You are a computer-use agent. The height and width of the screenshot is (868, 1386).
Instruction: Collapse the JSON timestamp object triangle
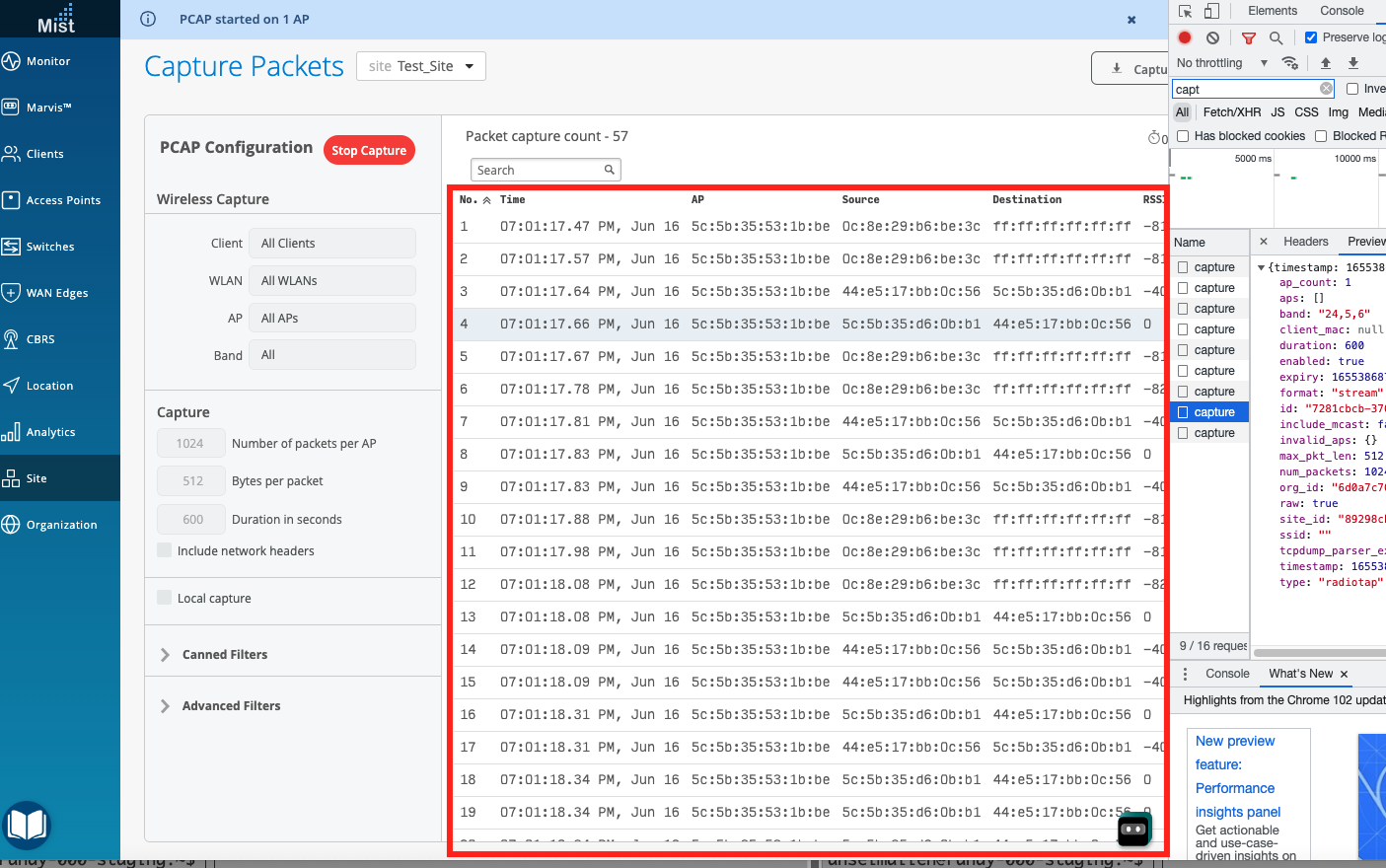click(1261, 267)
